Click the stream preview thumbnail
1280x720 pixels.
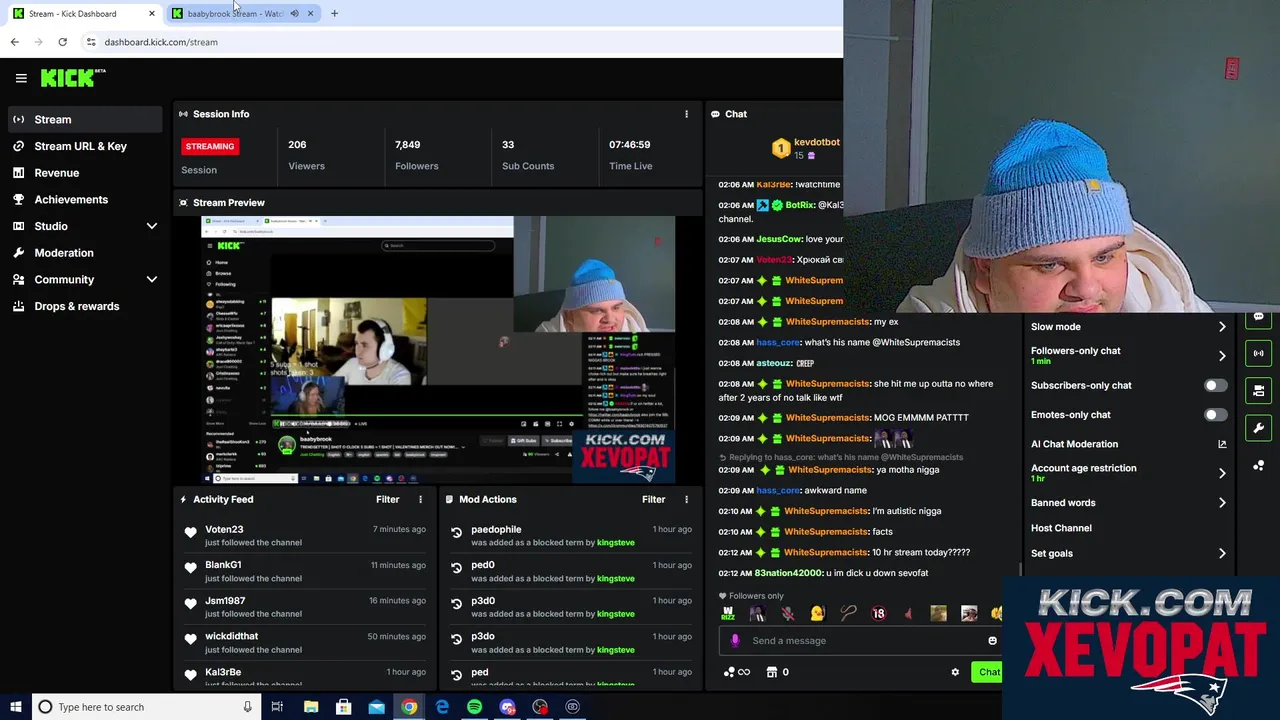pyautogui.click(x=438, y=350)
